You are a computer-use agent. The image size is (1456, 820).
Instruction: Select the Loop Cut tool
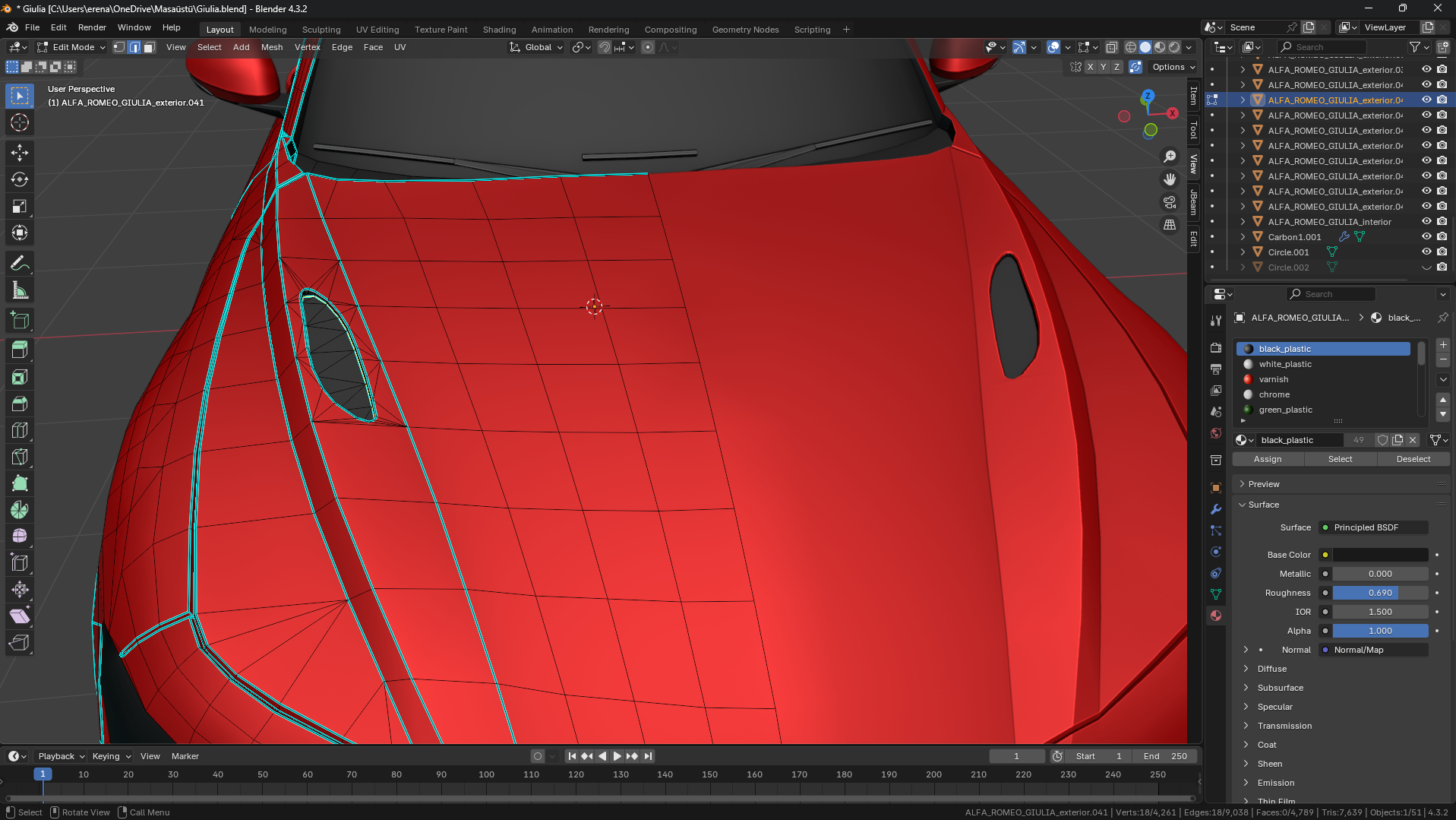20,430
